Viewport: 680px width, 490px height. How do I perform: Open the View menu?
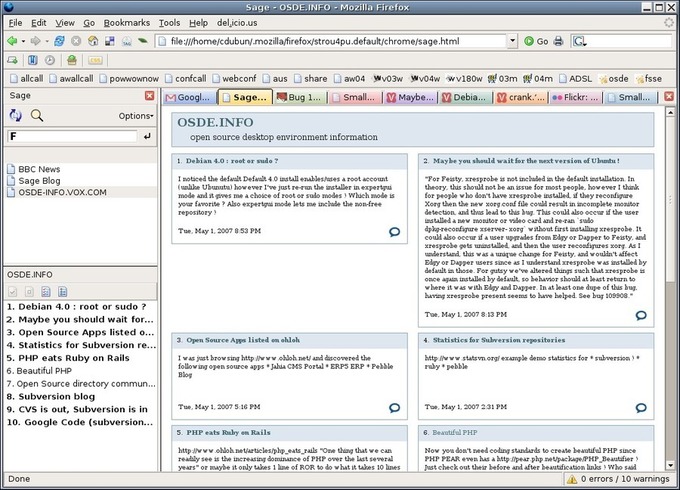65,23
